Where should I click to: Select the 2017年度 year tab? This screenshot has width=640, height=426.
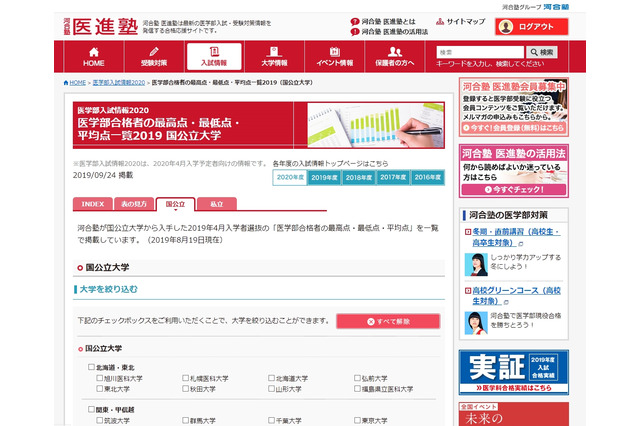[x=393, y=178]
